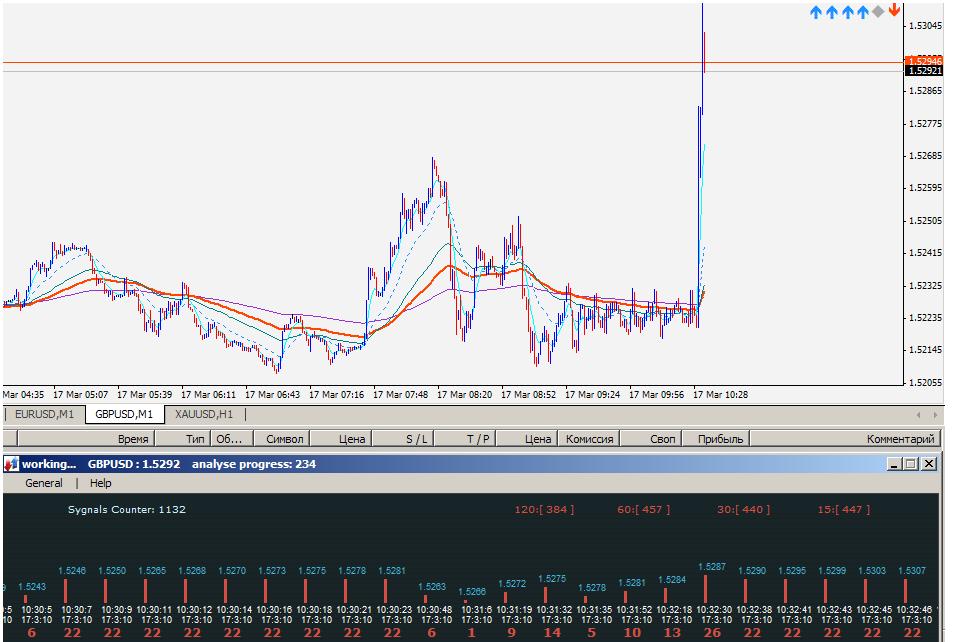
Task: Click the S / L column header
Action: 403,439
